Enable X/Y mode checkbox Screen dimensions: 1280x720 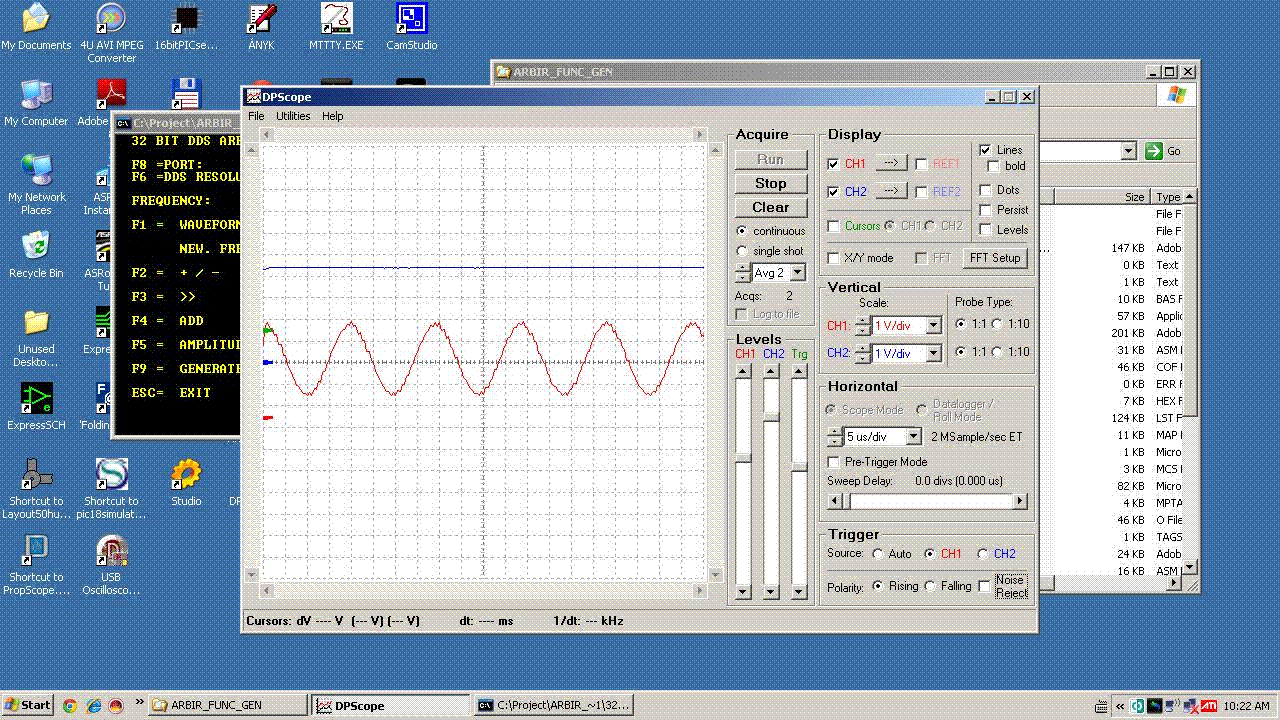click(x=834, y=258)
